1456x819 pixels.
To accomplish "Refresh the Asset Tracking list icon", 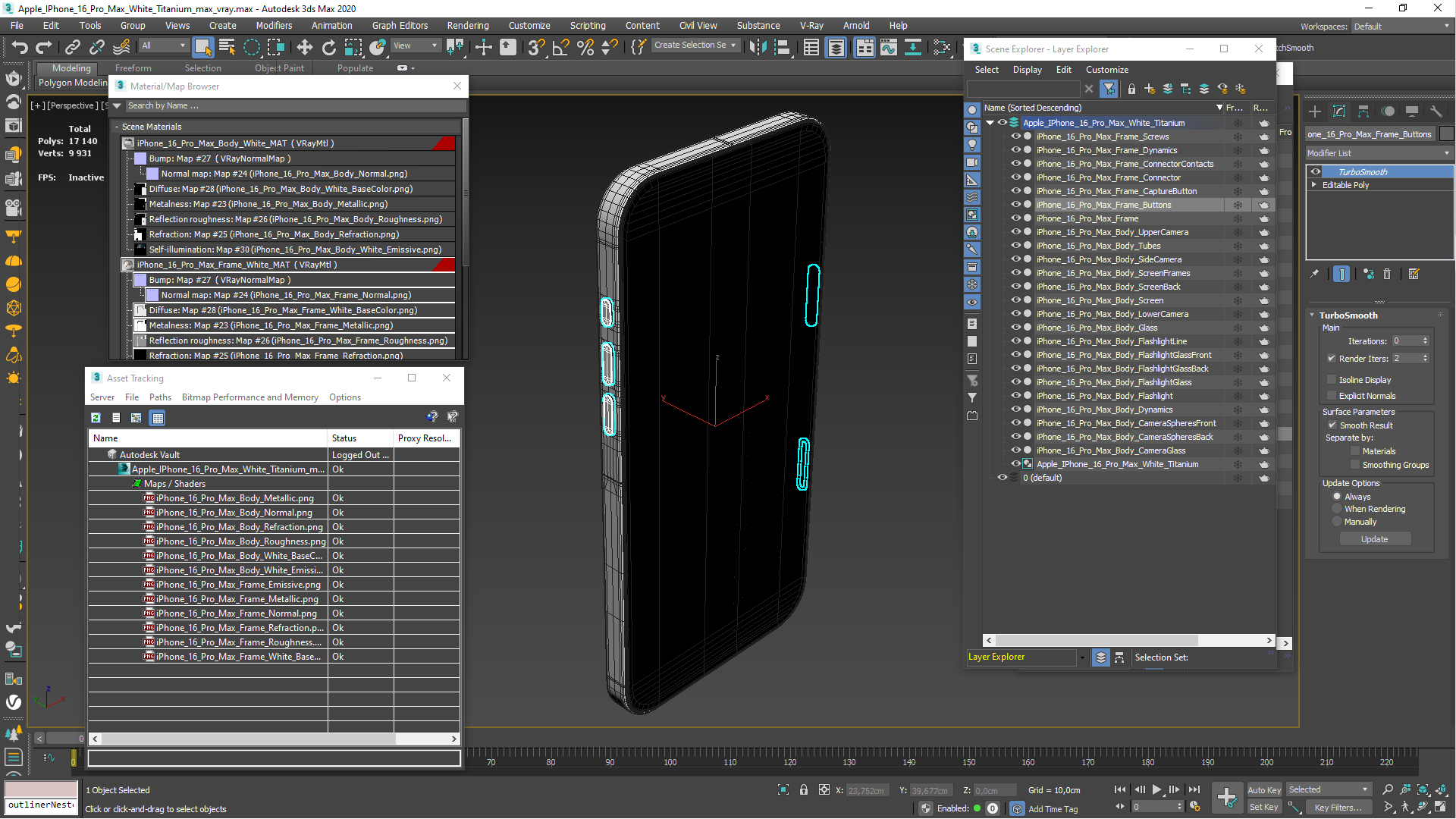I will 96,418.
